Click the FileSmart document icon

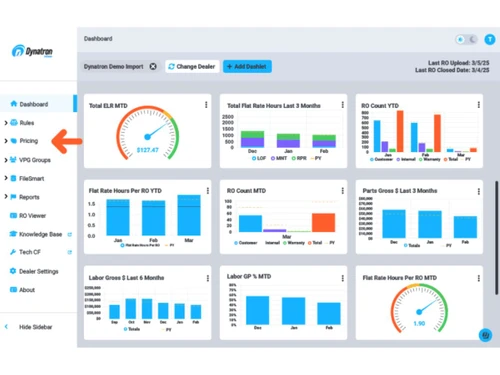pos(13,178)
